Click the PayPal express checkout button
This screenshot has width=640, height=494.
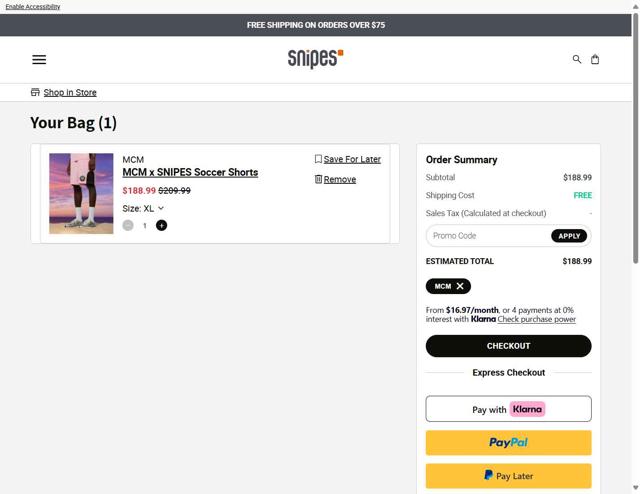point(509,443)
